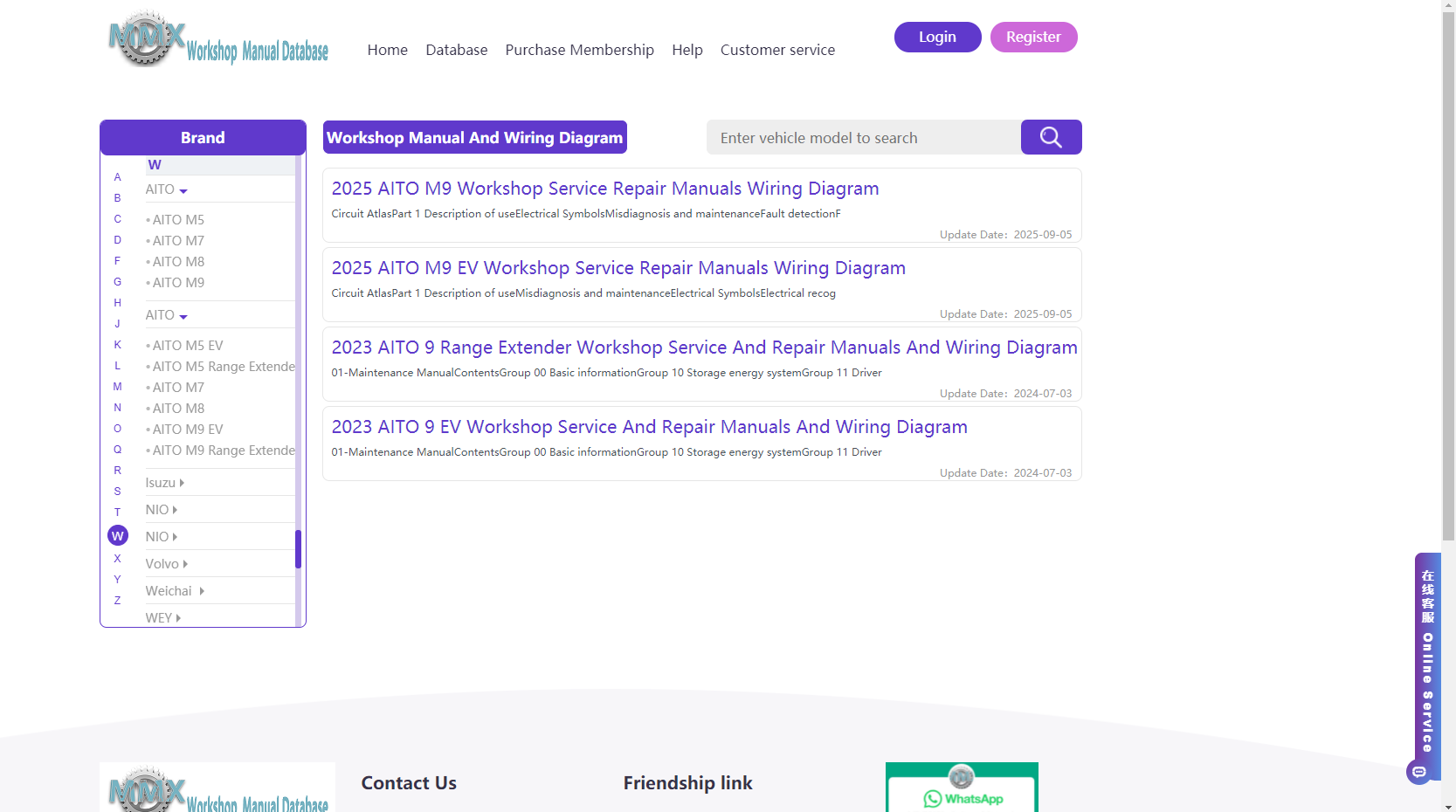The width and height of the screenshot is (1456, 812).
Task: Click the magnifier search button
Action: coord(1051,137)
